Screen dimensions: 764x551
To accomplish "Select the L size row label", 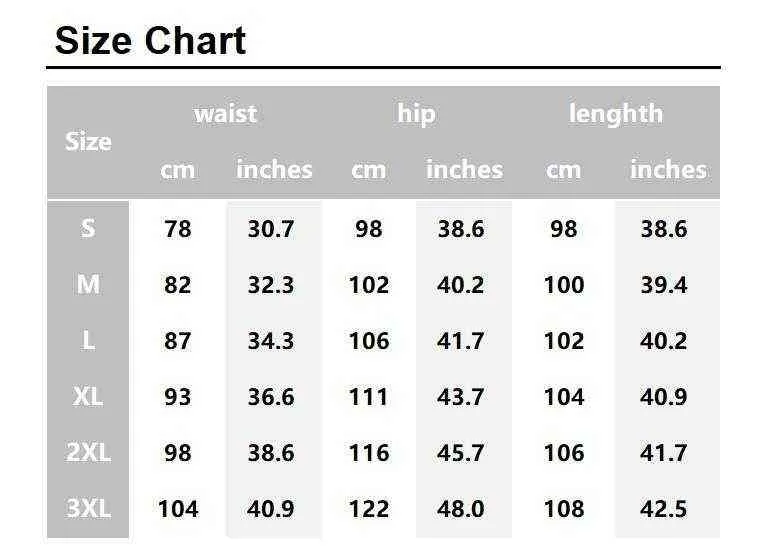I will point(88,340).
